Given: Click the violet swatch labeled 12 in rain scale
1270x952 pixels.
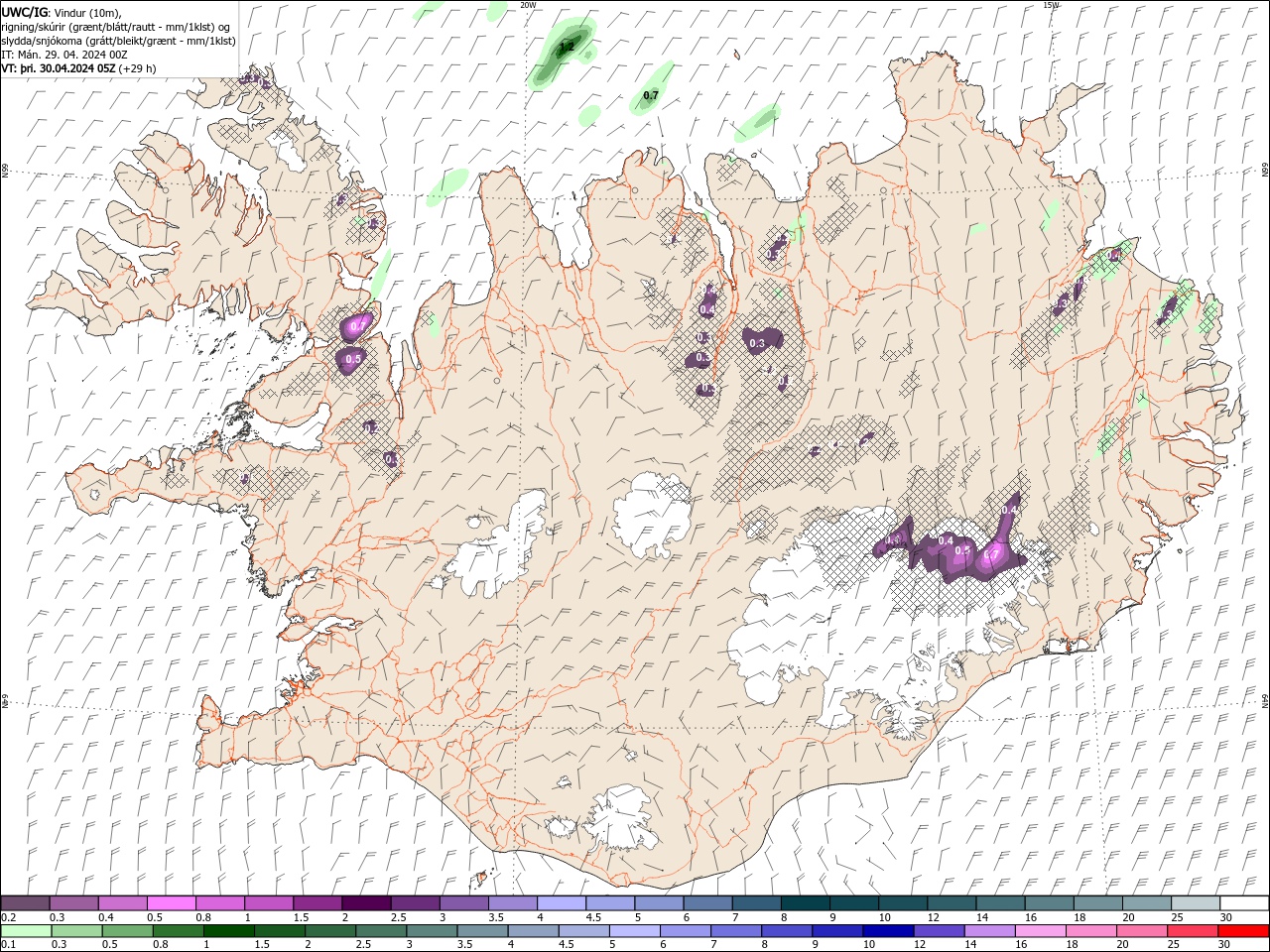Looking at the screenshot, I should pyautogui.click(x=939, y=931).
